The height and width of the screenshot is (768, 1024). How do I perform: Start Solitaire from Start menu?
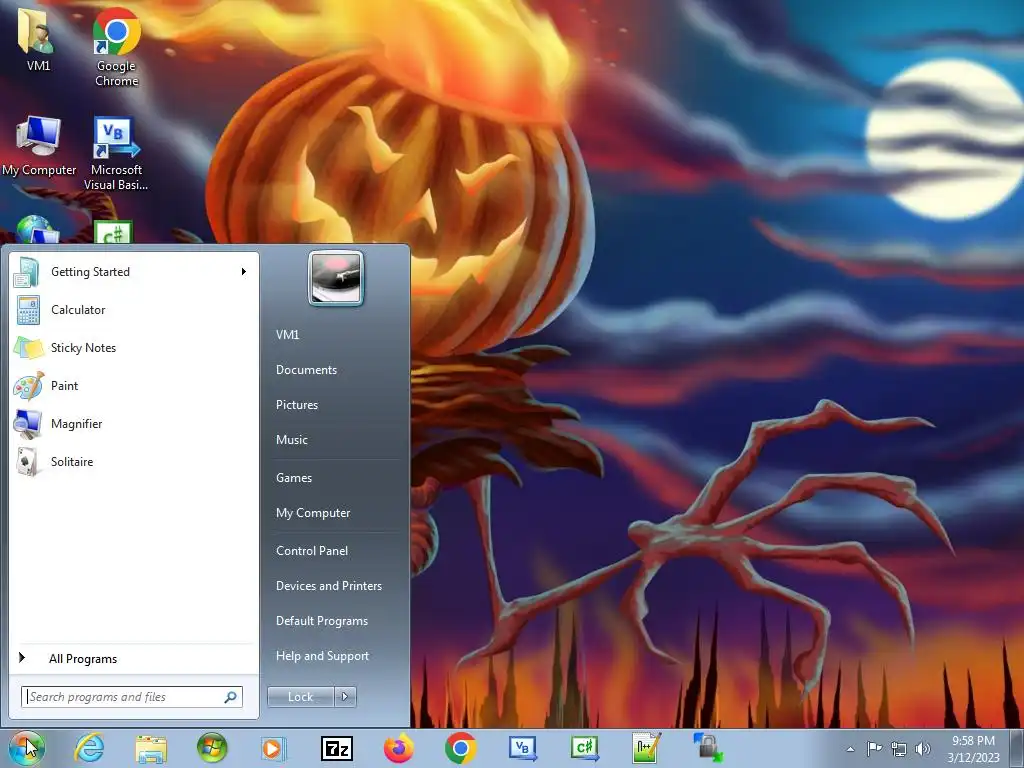click(x=133, y=461)
